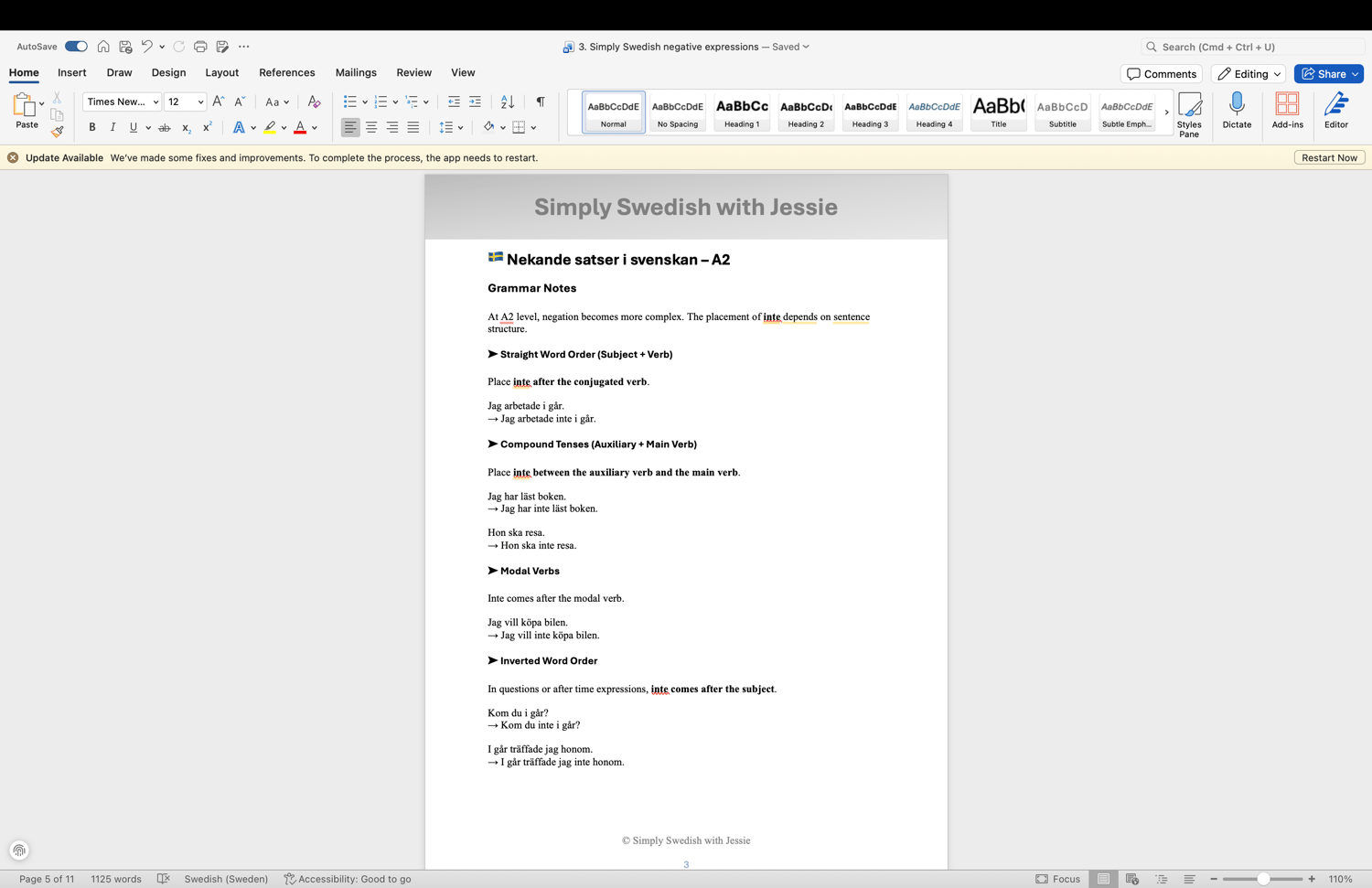Click the accessibility checker status icon
This screenshot has width=1372, height=888.
click(x=290, y=879)
